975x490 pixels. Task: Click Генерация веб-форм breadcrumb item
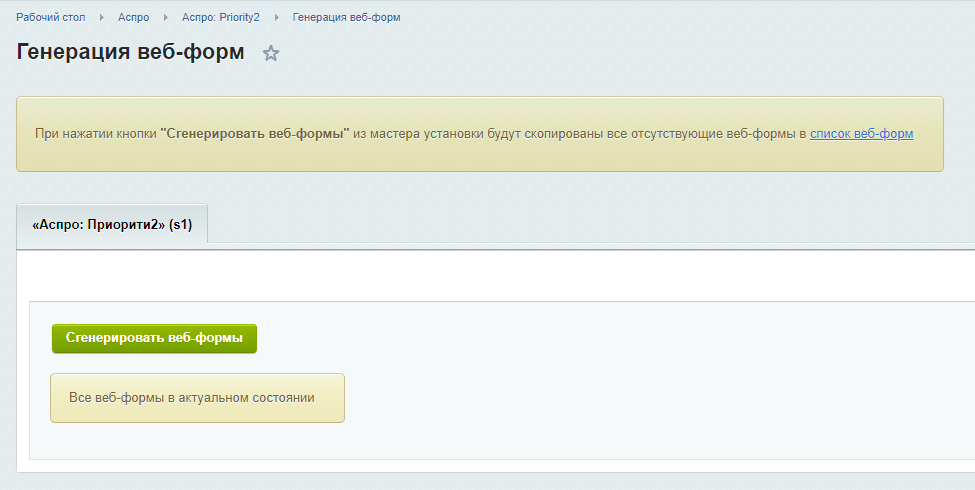[x=346, y=17]
